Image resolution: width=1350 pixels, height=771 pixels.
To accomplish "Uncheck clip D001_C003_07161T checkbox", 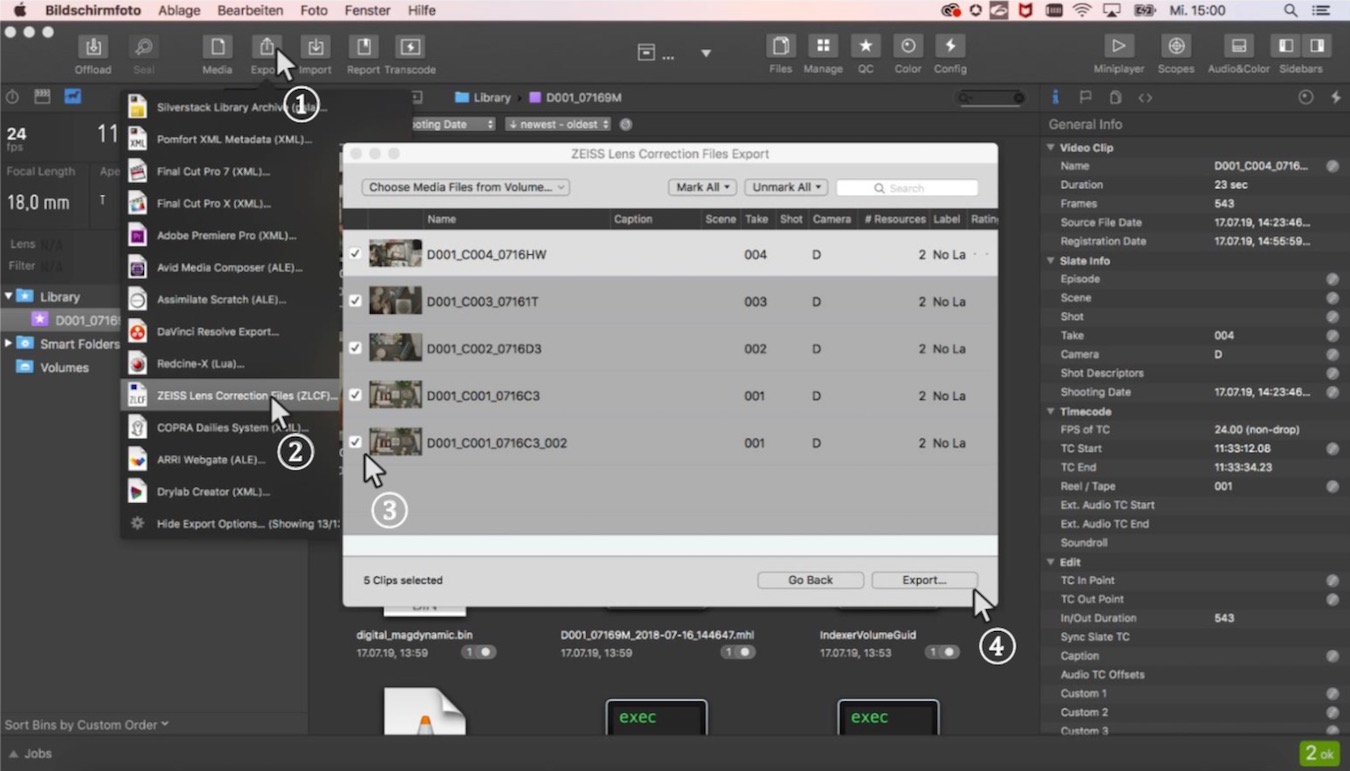I will click(355, 301).
